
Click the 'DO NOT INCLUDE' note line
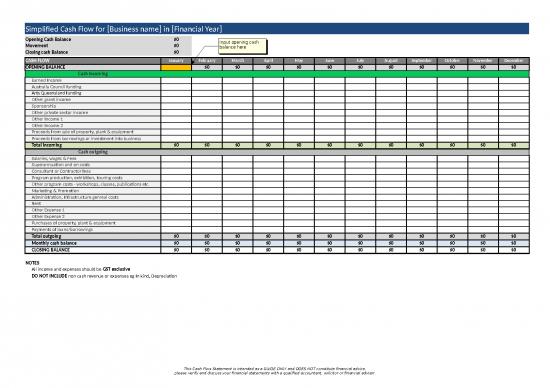(104, 276)
